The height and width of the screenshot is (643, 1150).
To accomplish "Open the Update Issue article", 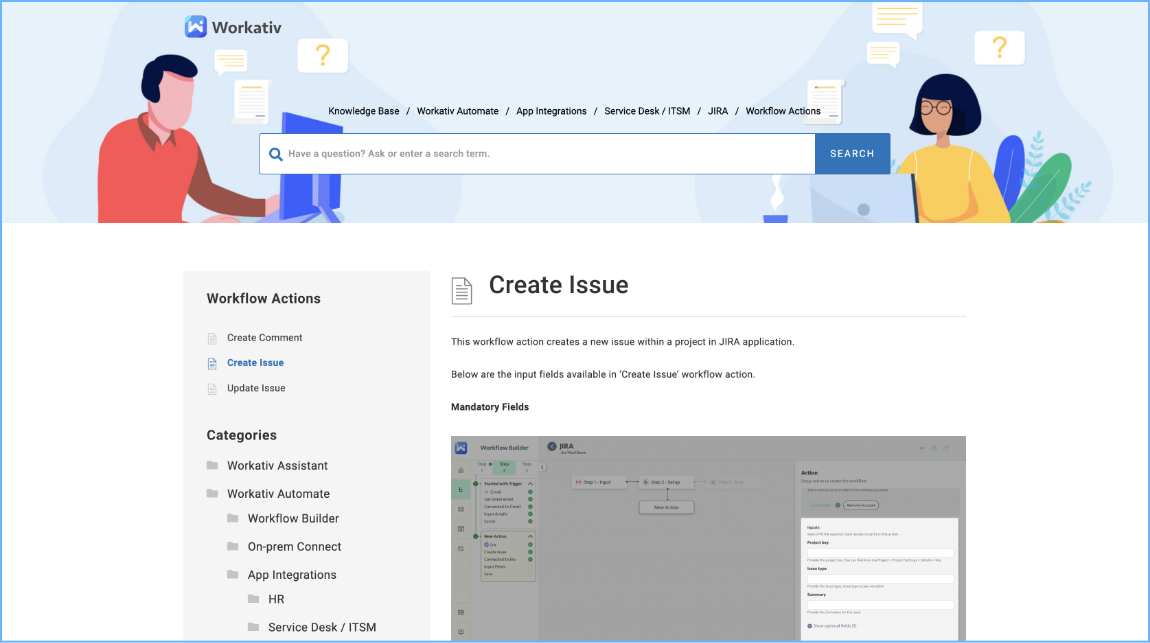I will click(256, 389).
